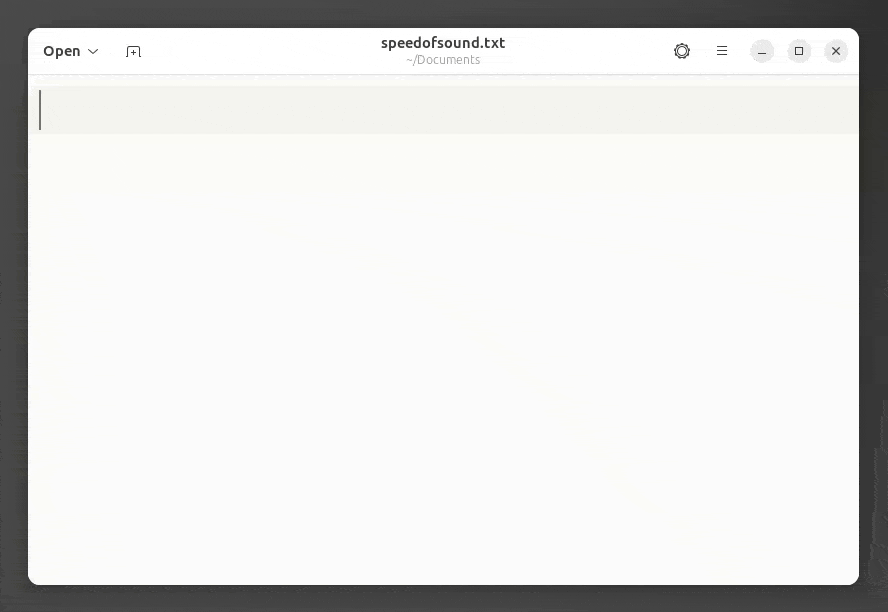
Task: Close the speedofsound.txt window
Action: point(836,52)
